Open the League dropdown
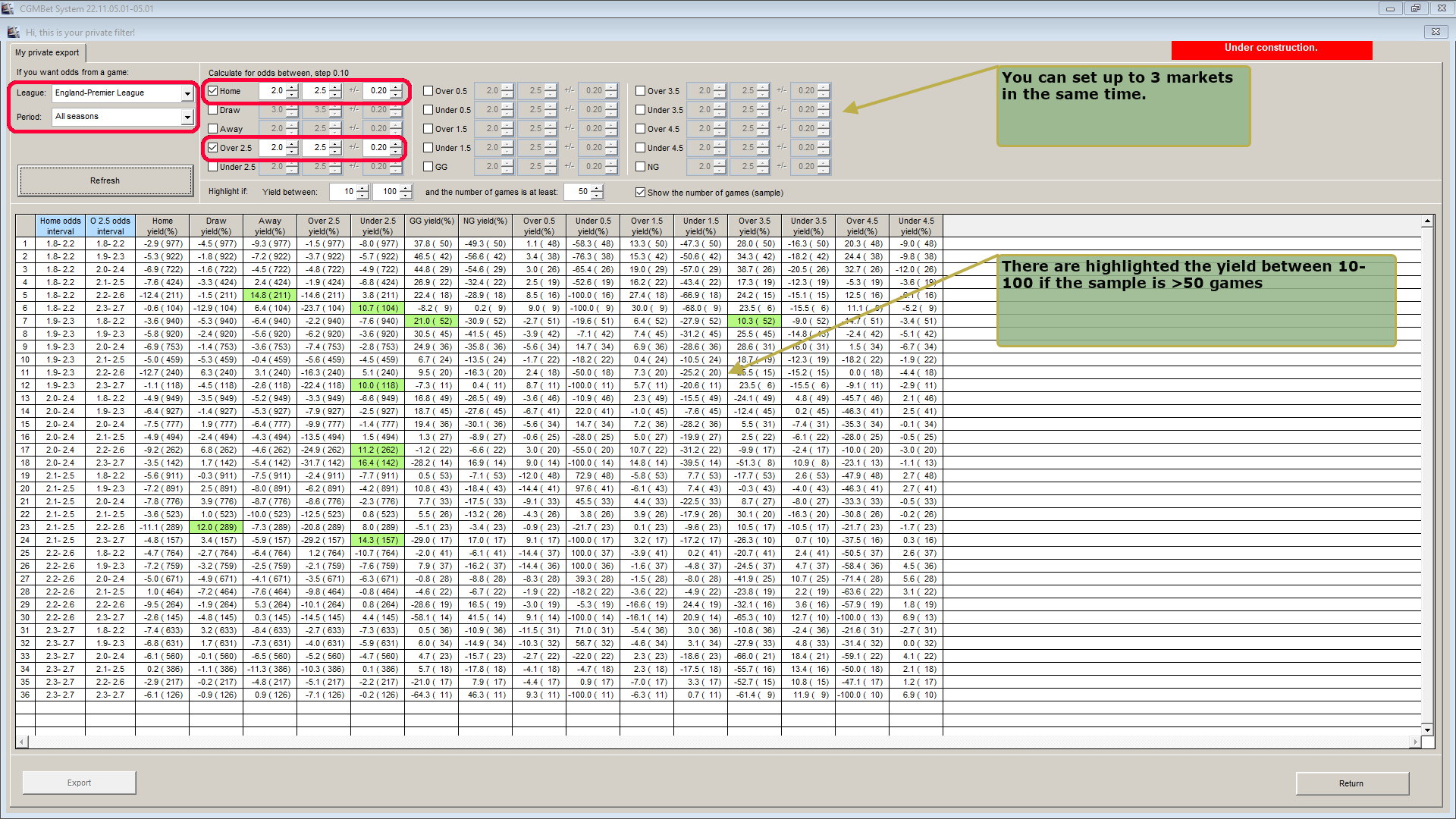The height and width of the screenshot is (819, 1456). [x=187, y=93]
